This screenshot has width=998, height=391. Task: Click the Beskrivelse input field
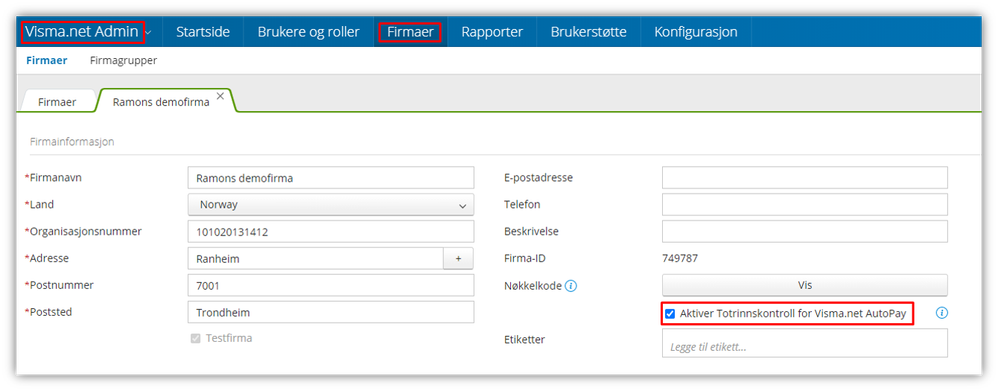805,232
